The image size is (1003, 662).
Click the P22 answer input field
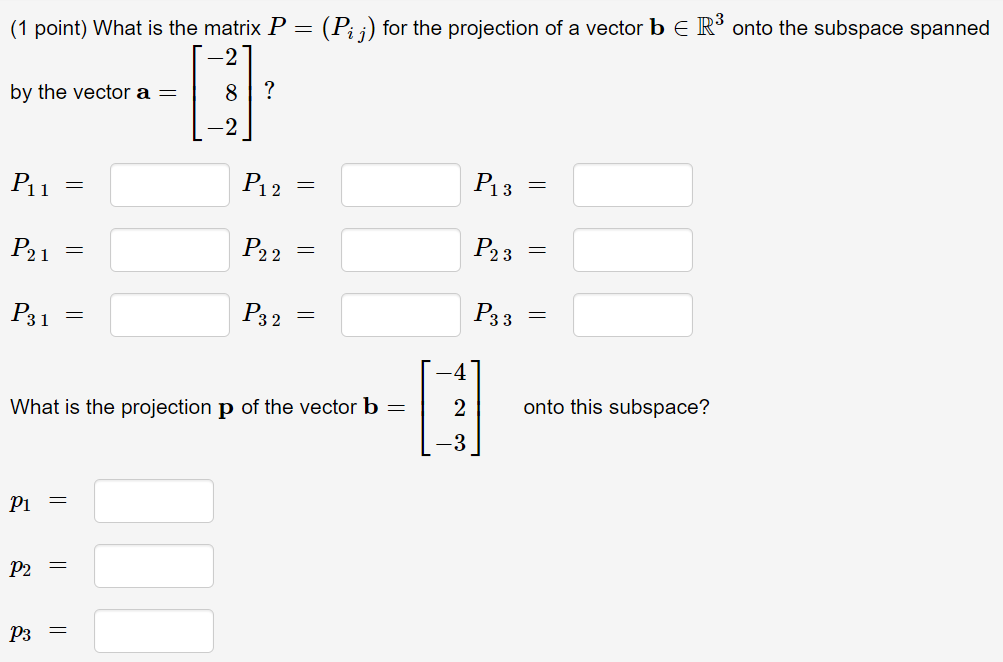point(400,249)
